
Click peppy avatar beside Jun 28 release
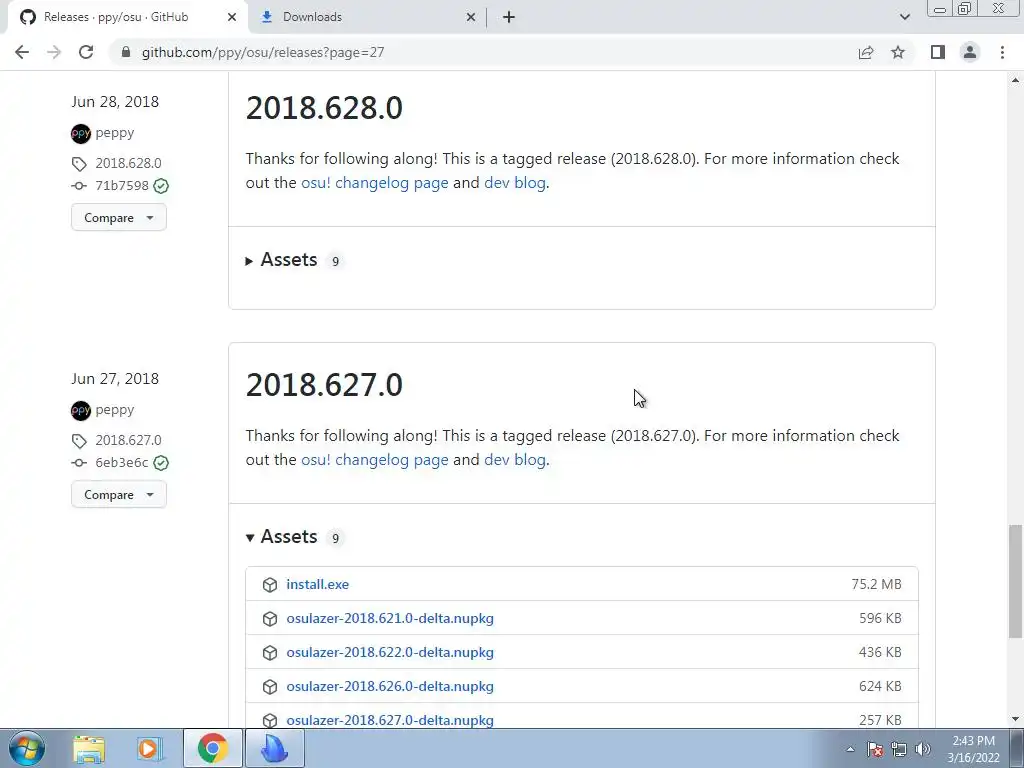tap(81, 133)
